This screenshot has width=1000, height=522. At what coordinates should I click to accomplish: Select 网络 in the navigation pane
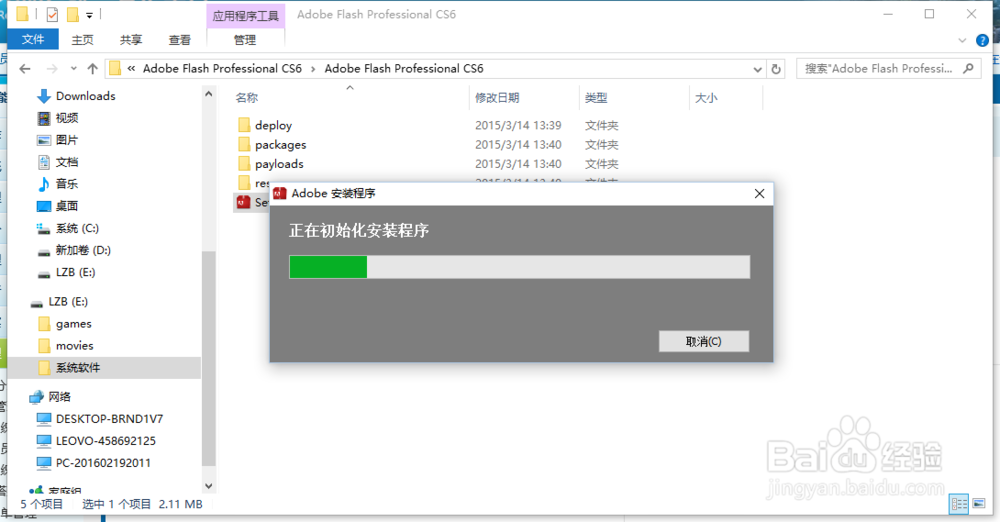pyautogui.click(x=59, y=397)
